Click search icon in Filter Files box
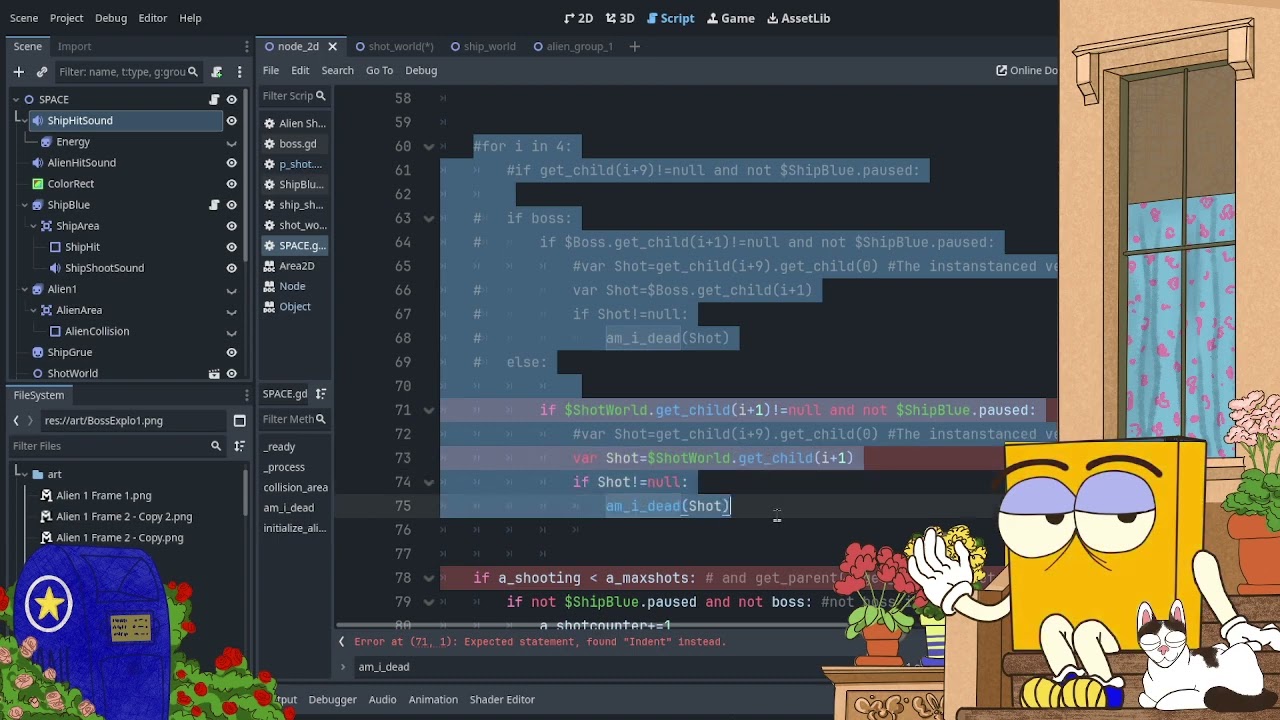1280x720 pixels. click(216, 446)
